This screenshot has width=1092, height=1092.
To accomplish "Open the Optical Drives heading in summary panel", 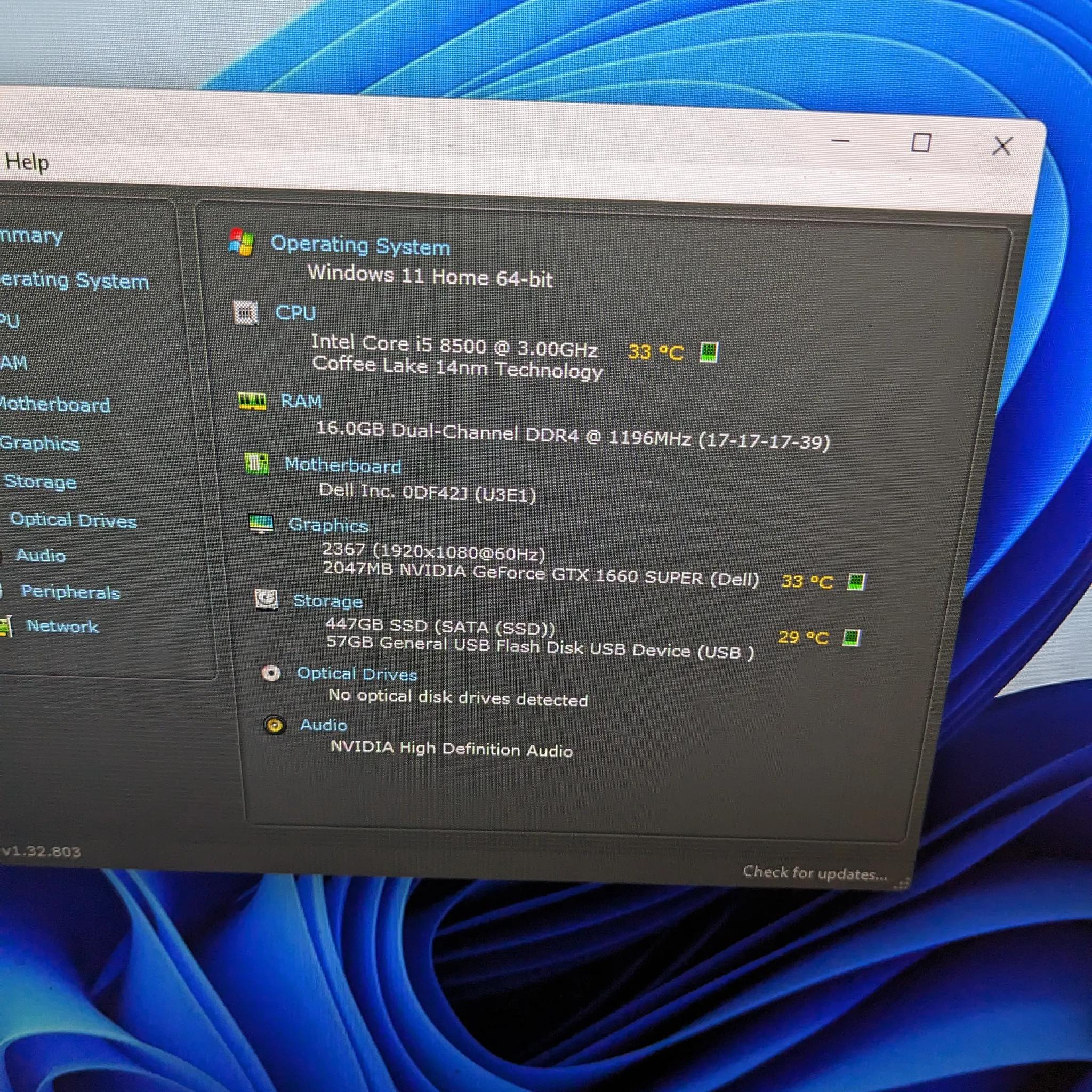I will (357, 674).
